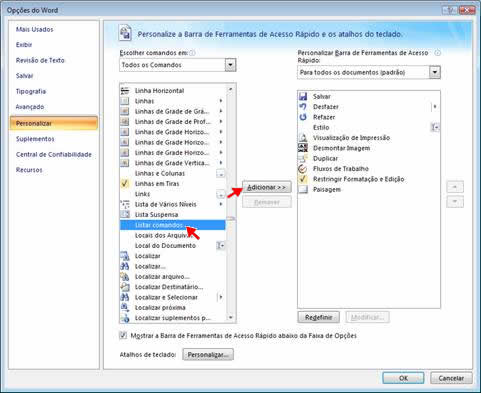Click the Localizar Destinatário... icon
This screenshot has height=393, width=481.
[125, 287]
